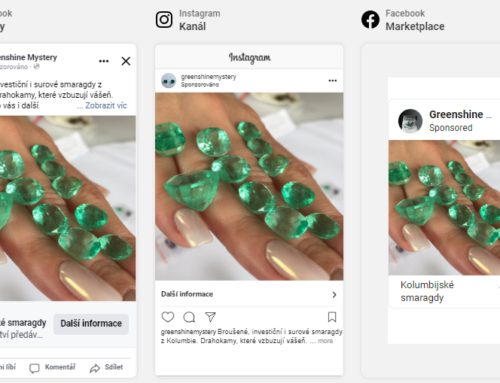
Task: Open the three-dots menu on Facebook post
Action: tap(104, 61)
